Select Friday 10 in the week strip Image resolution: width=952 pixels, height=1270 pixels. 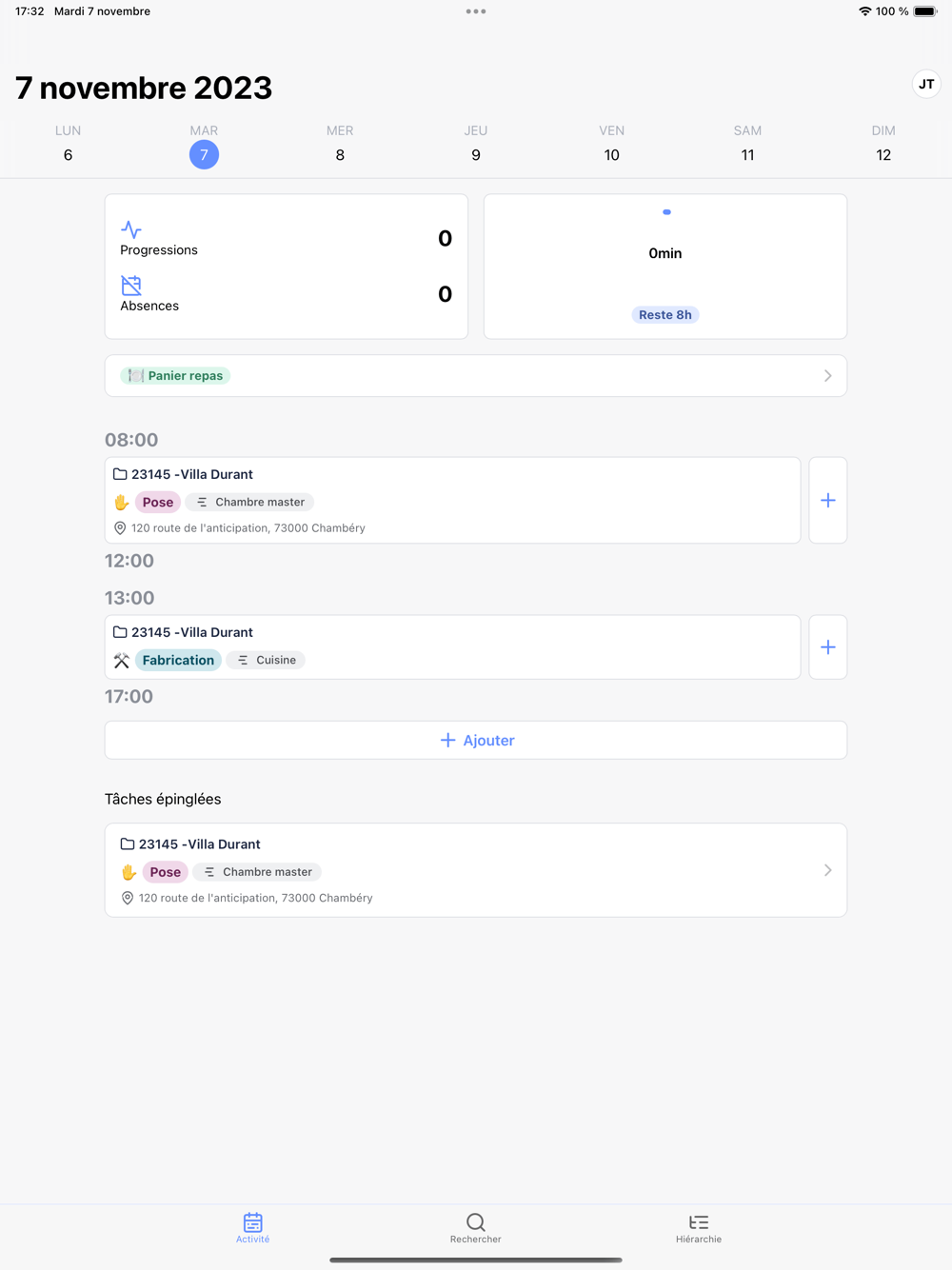tap(611, 154)
